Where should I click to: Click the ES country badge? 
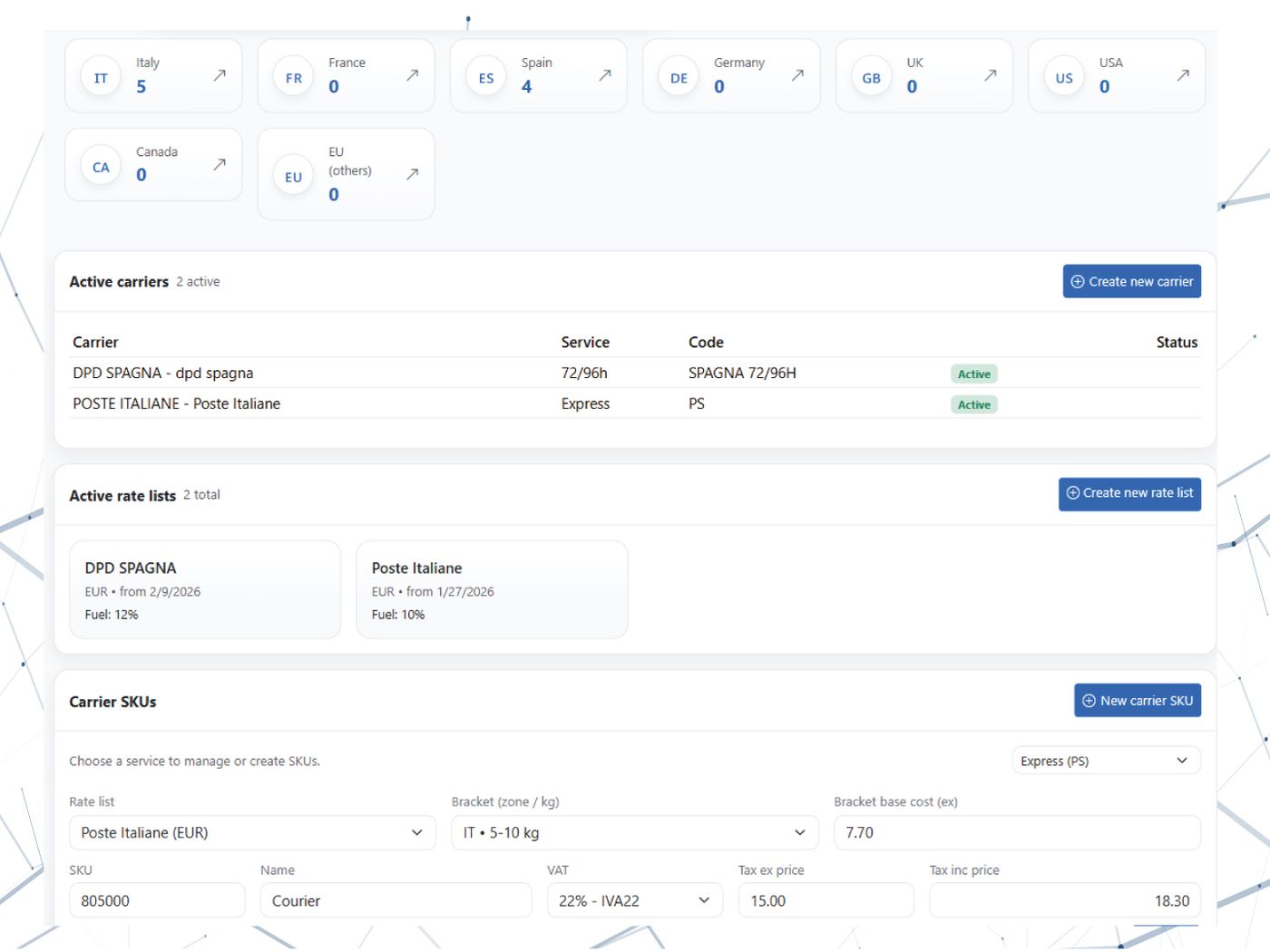(x=486, y=78)
